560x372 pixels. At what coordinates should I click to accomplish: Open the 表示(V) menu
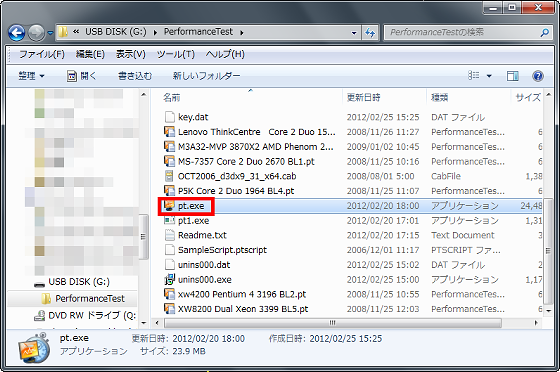tap(131, 54)
